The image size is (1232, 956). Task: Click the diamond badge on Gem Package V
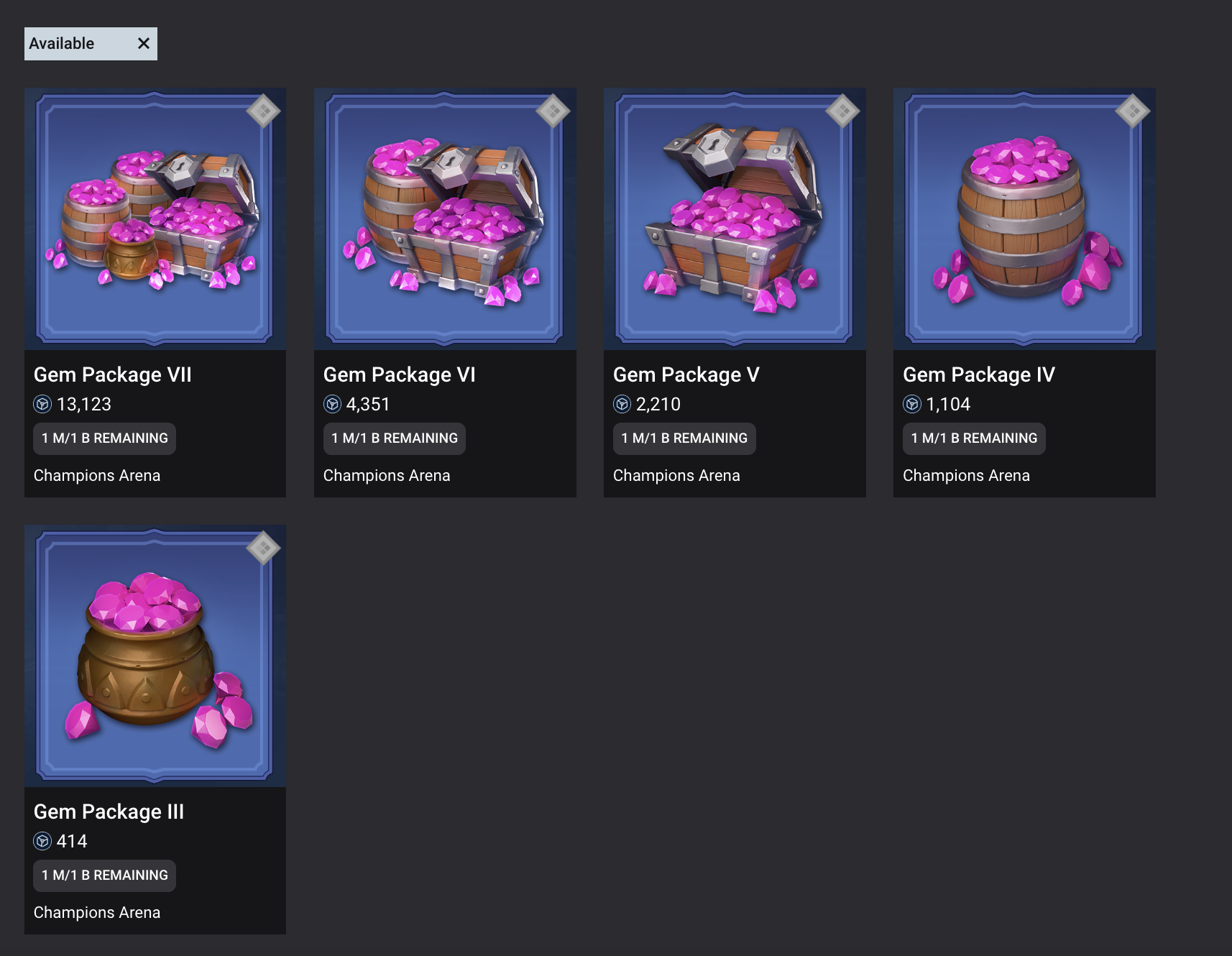click(x=843, y=111)
